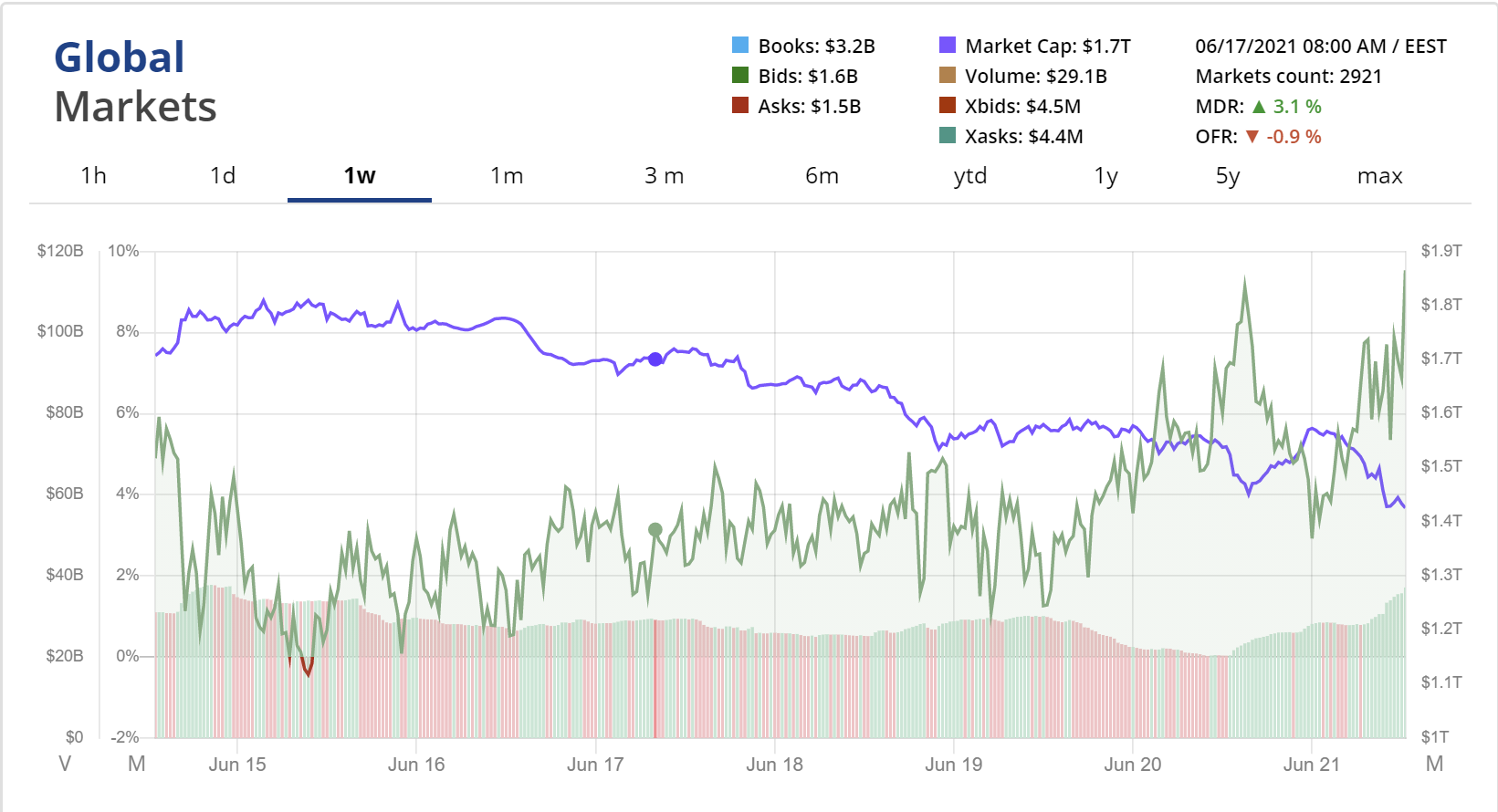
Task: Toggle the Xasks legend entry
Action: 948,136
